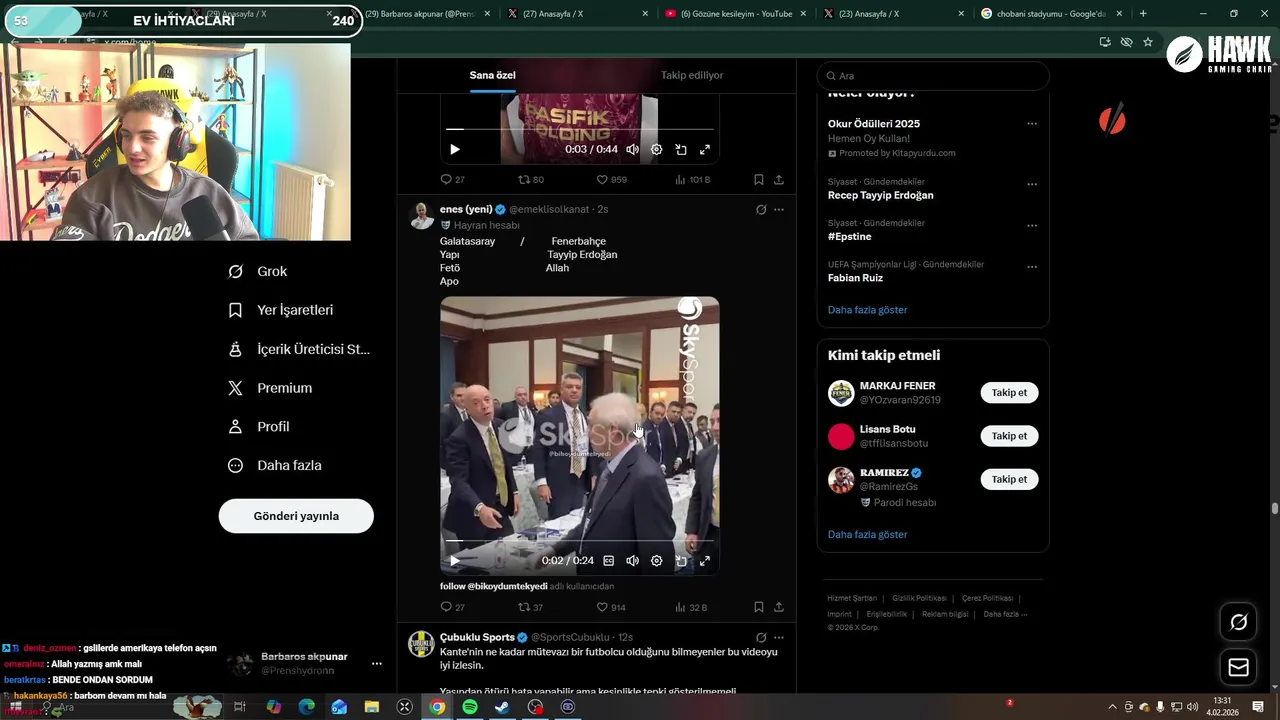Reply to the enes (yeni) tweet
This screenshot has height=720, width=1280.
[x=452, y=607]
